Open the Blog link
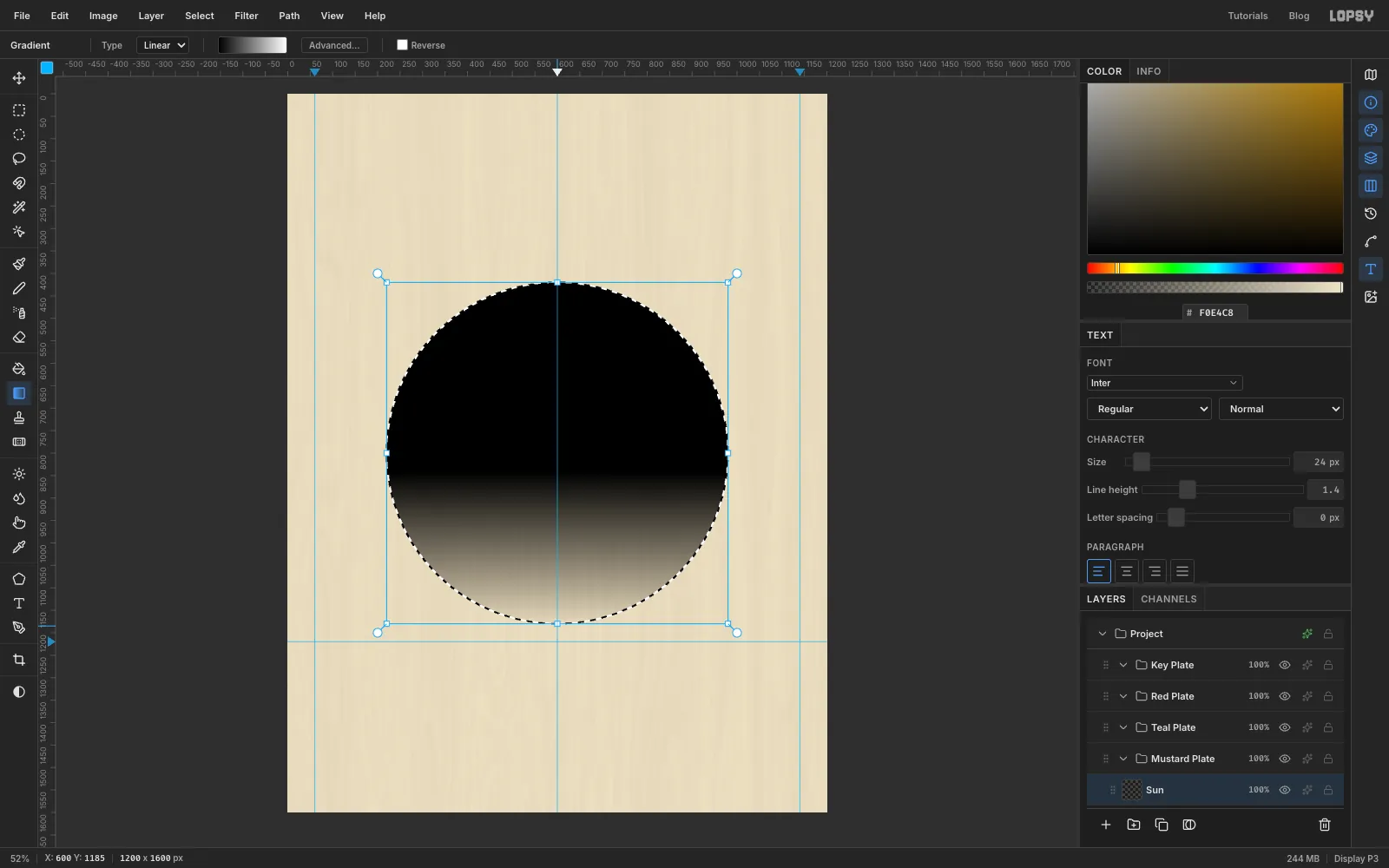The width and height of the screenshot is (1389, 868). point(1299,16)
